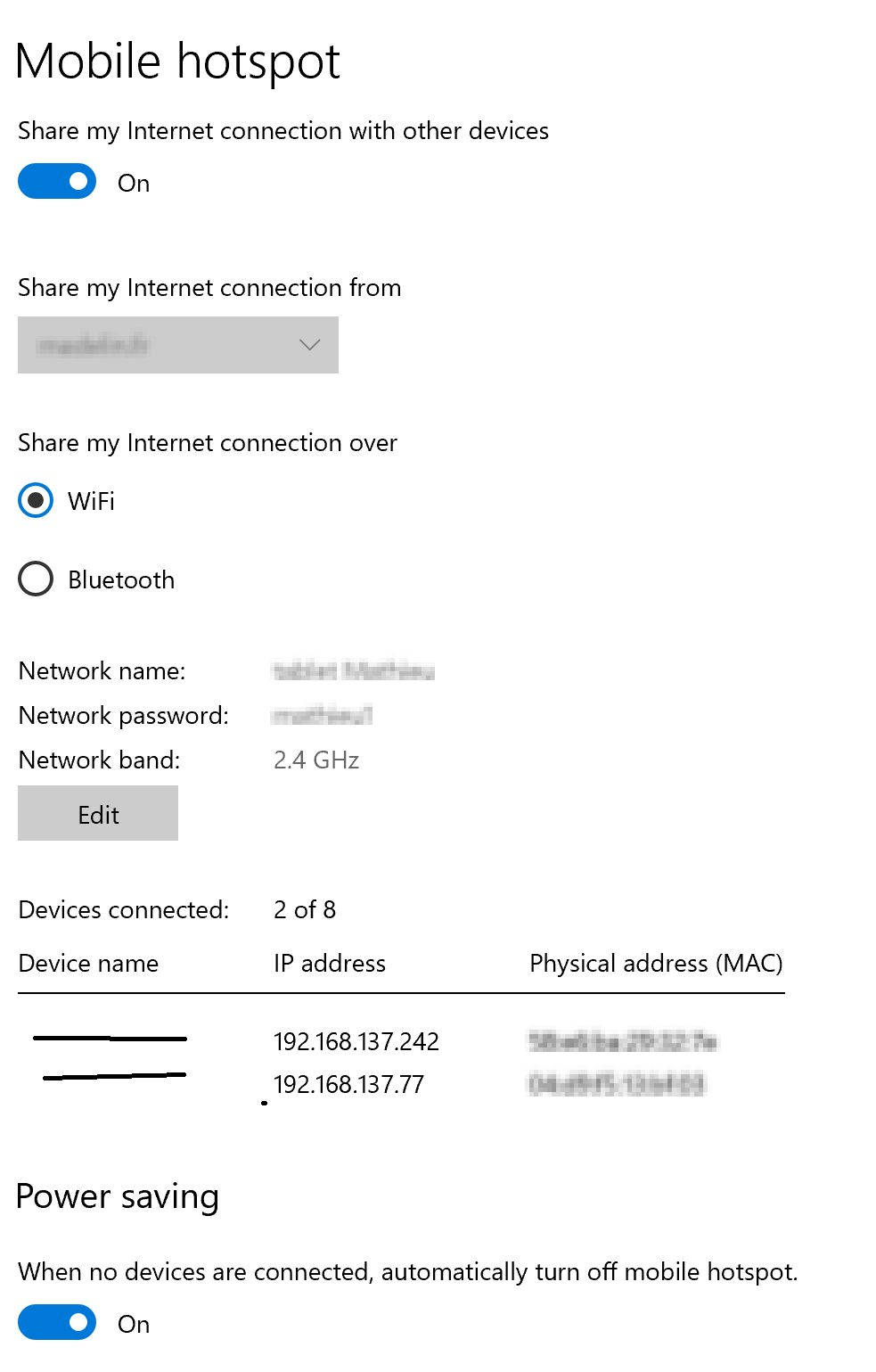Click the 'Devices connected: 2 of 8' label
Screen dimensions: 876x1372
coord(123,909)
